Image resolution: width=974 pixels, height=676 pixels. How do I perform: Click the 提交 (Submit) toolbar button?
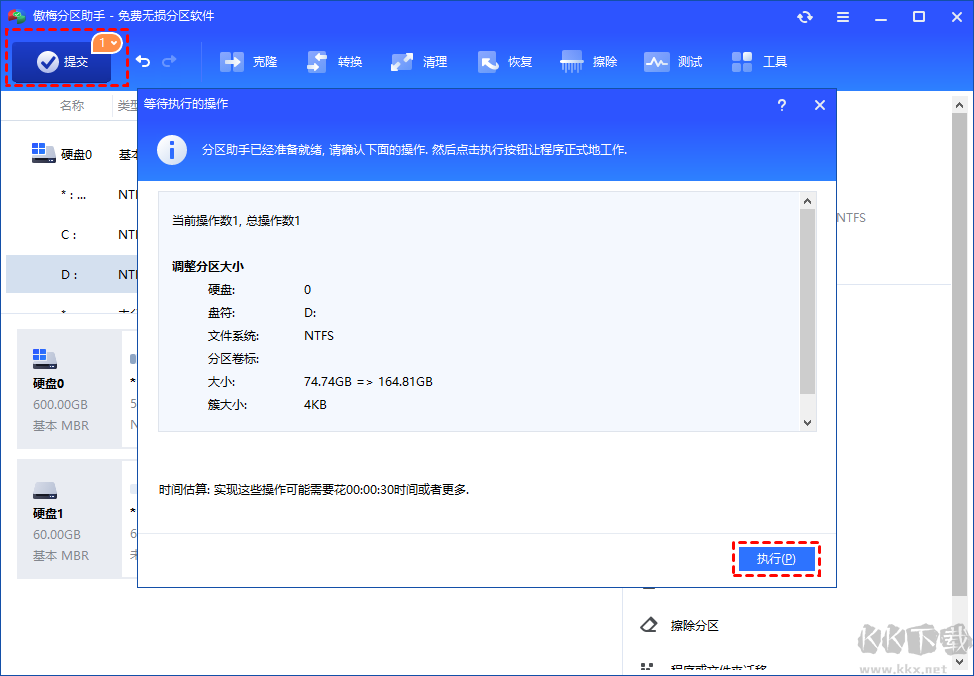click(58, 61)
